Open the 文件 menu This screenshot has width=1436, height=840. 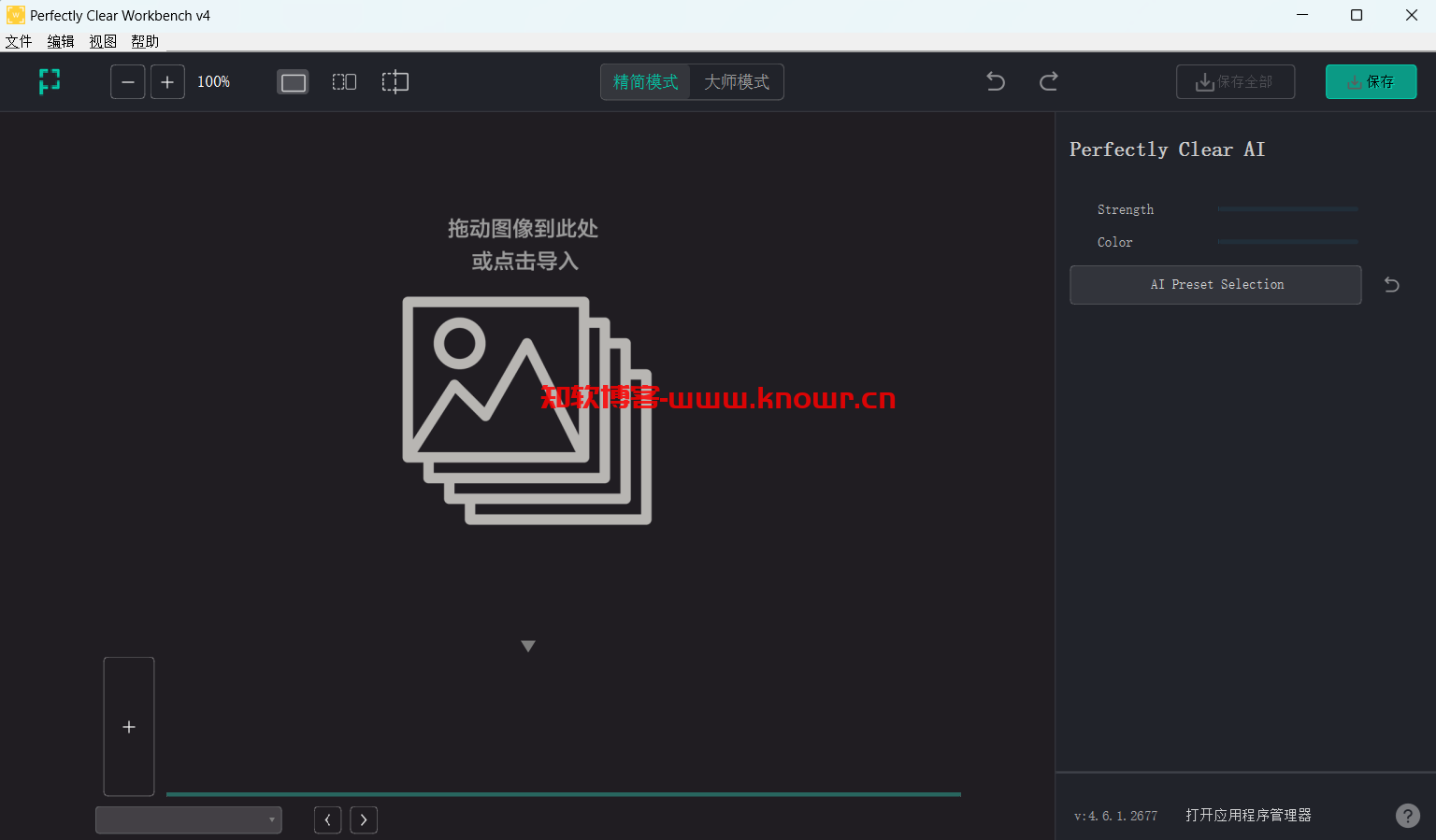point(19,41)
